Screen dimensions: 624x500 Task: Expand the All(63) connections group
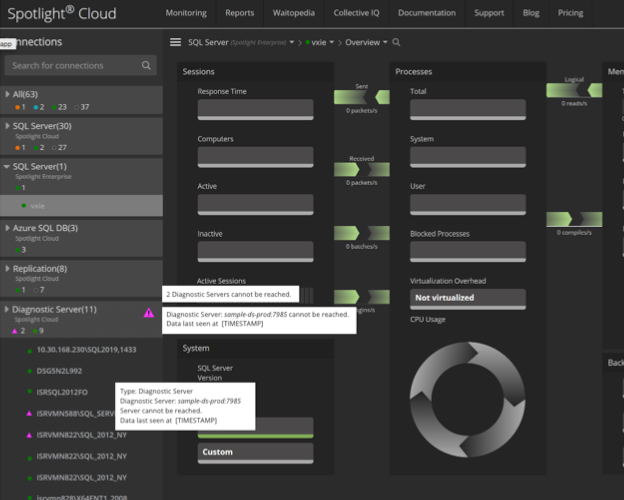pyautogui.click(x=7, y=94)
